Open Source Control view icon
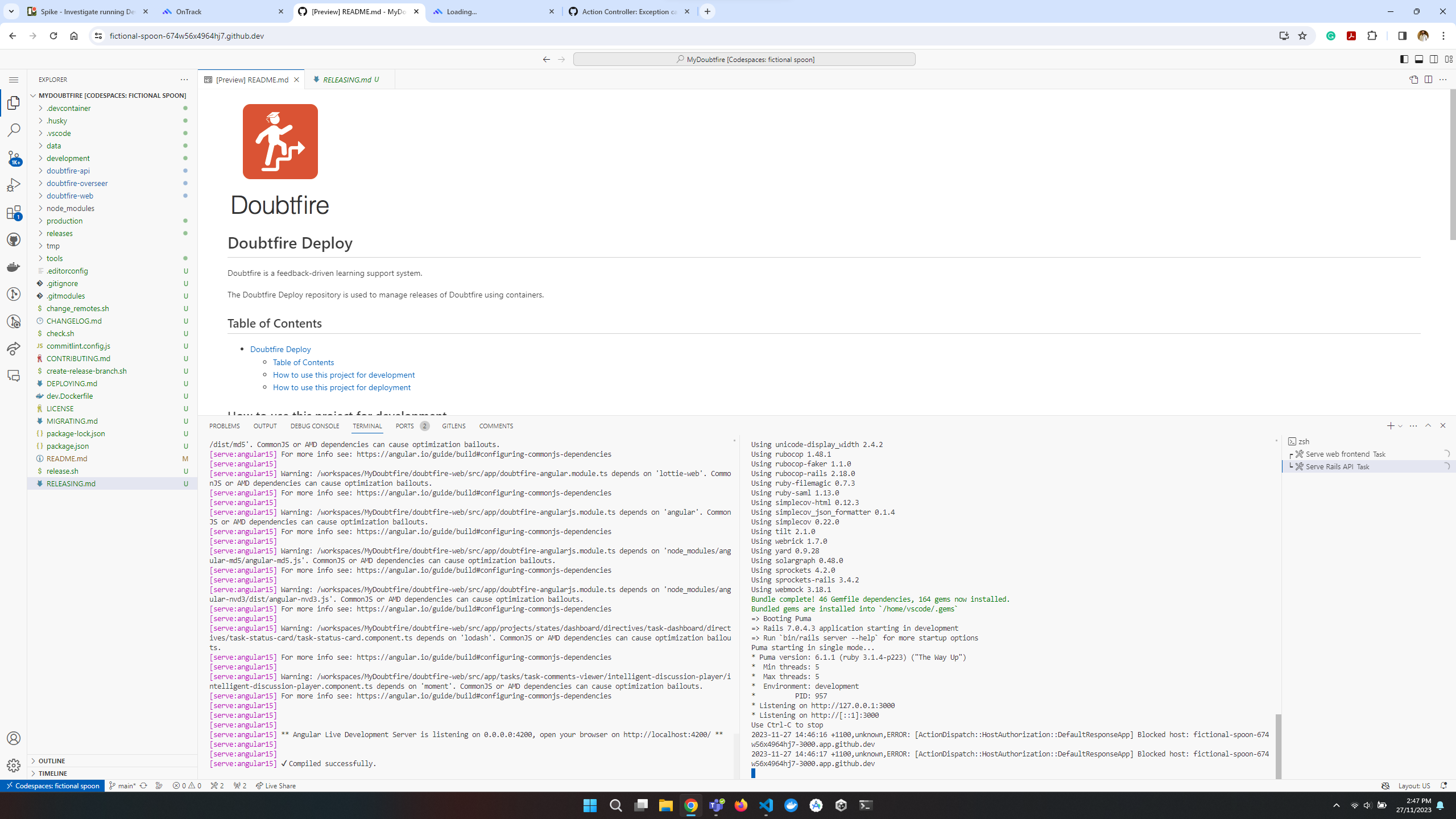This screenshot has height=819, width=1456. [x=14, y=158]
